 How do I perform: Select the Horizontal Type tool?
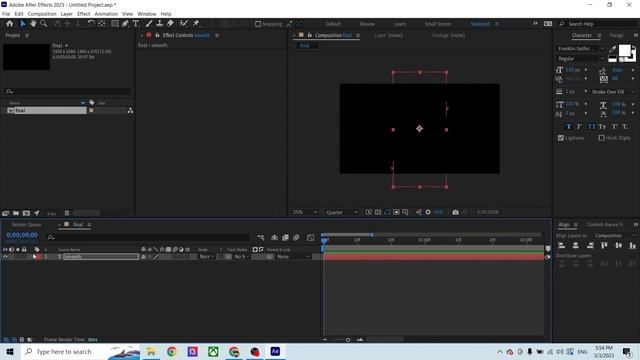pyautogui.click(x=136, y=24)
